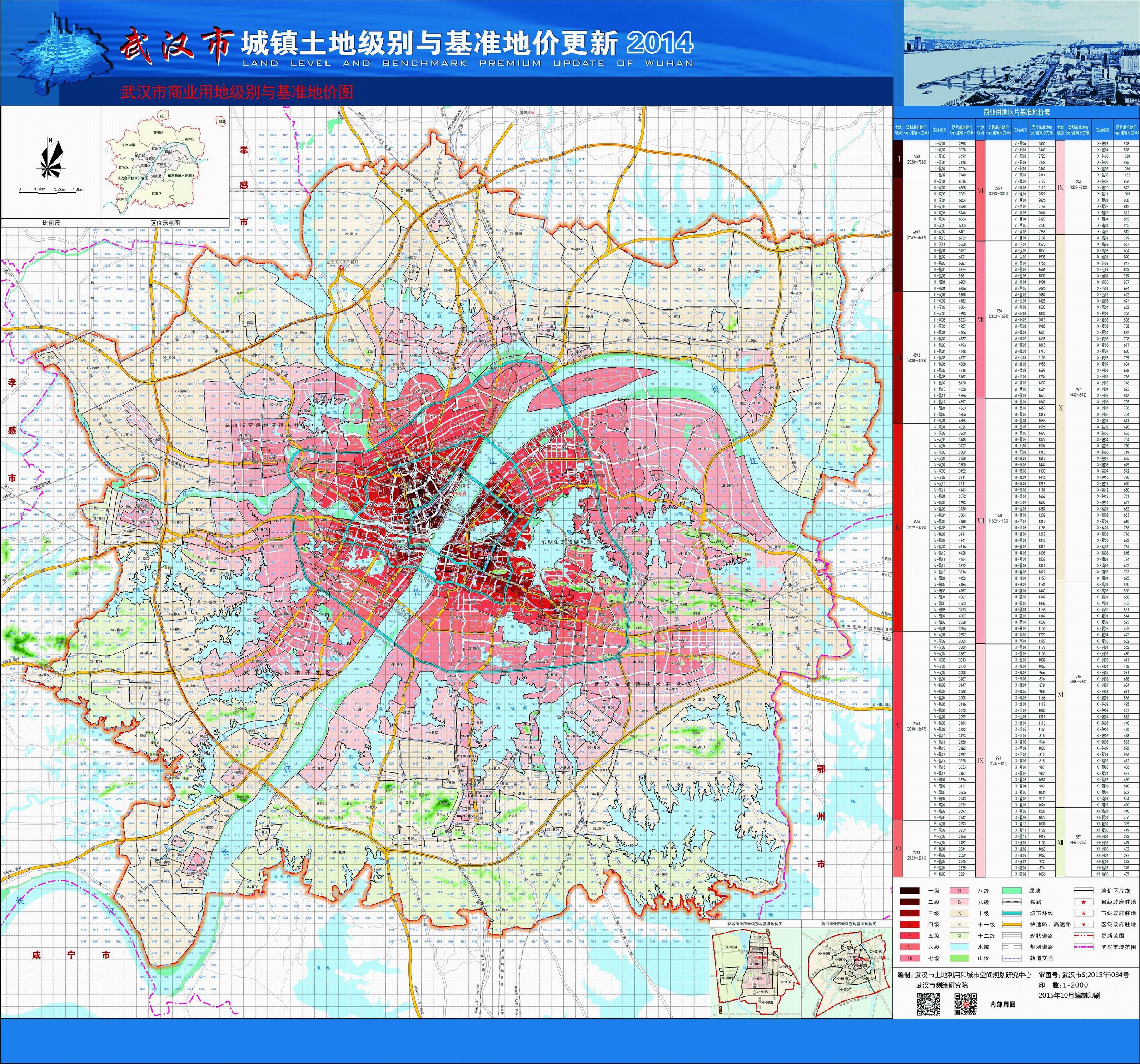Click the 新洲区 label in the locator map
1140x1064 pixels.
[190, 139]
